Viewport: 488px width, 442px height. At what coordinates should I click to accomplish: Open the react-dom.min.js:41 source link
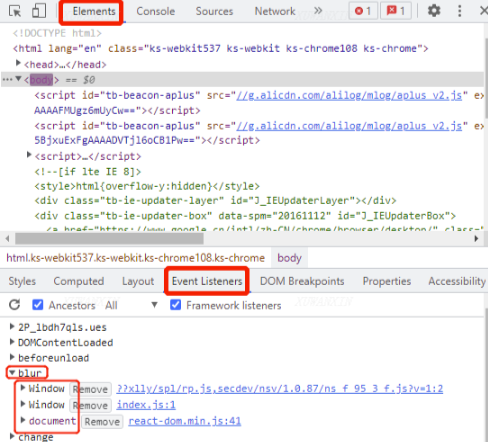[185, 421]
